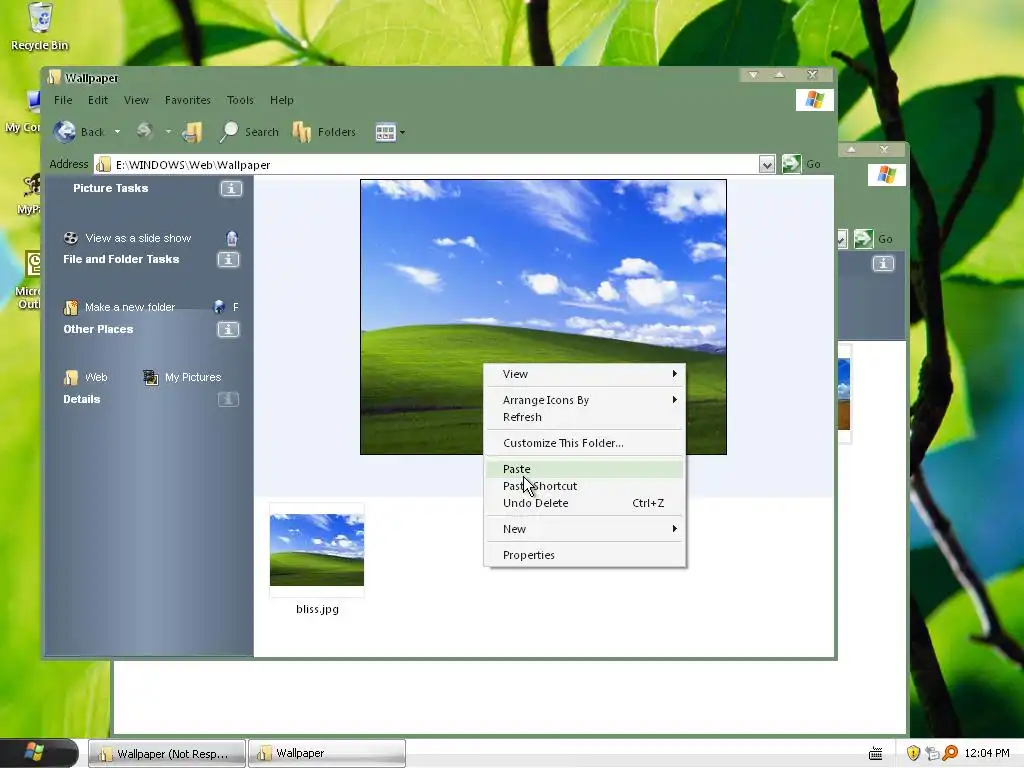Click the Wallpaper taskbar button
Screen dimensions: 1024x768
[x=327, y=754]
